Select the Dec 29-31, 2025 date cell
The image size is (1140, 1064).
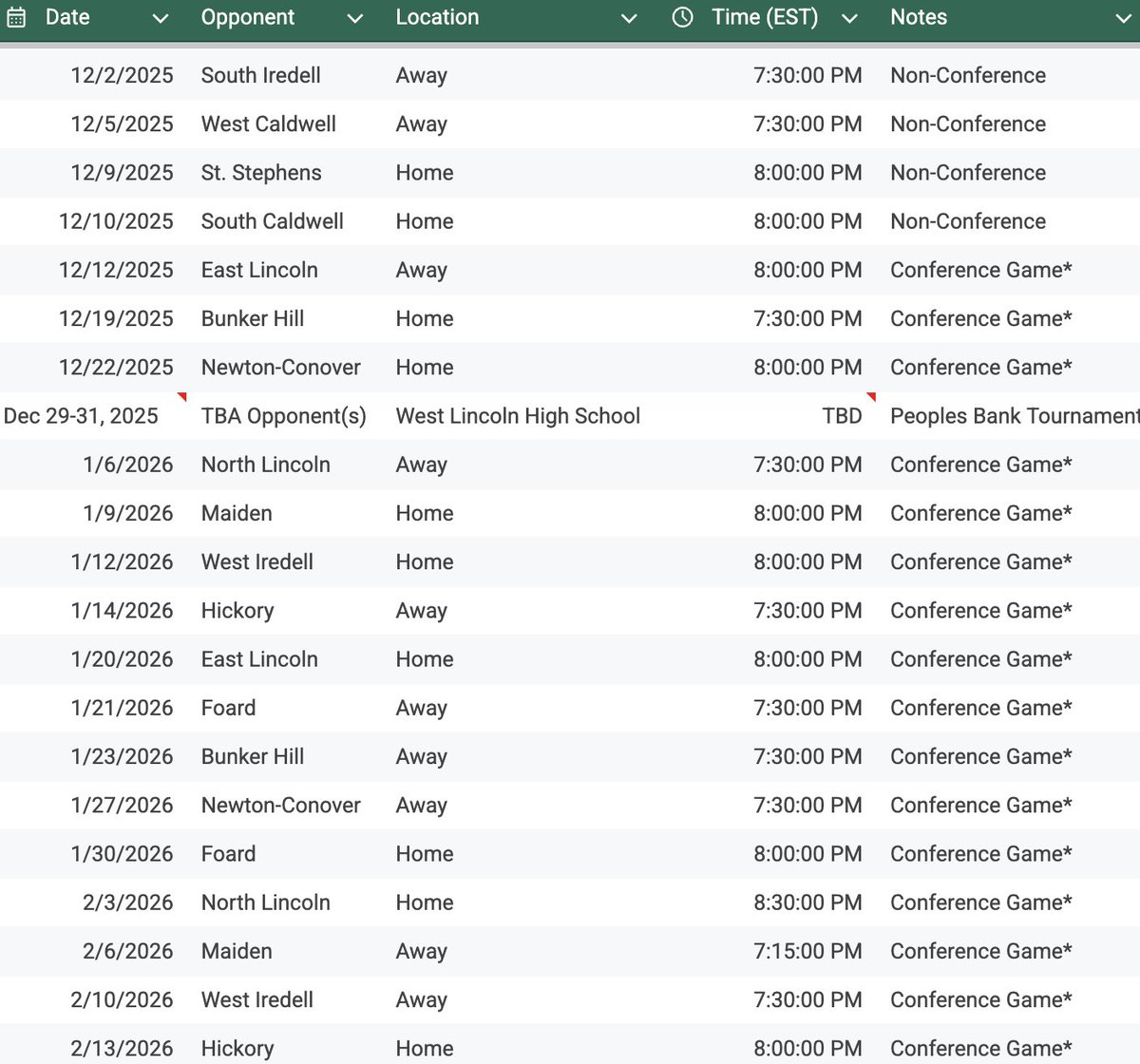pos(81,416)
